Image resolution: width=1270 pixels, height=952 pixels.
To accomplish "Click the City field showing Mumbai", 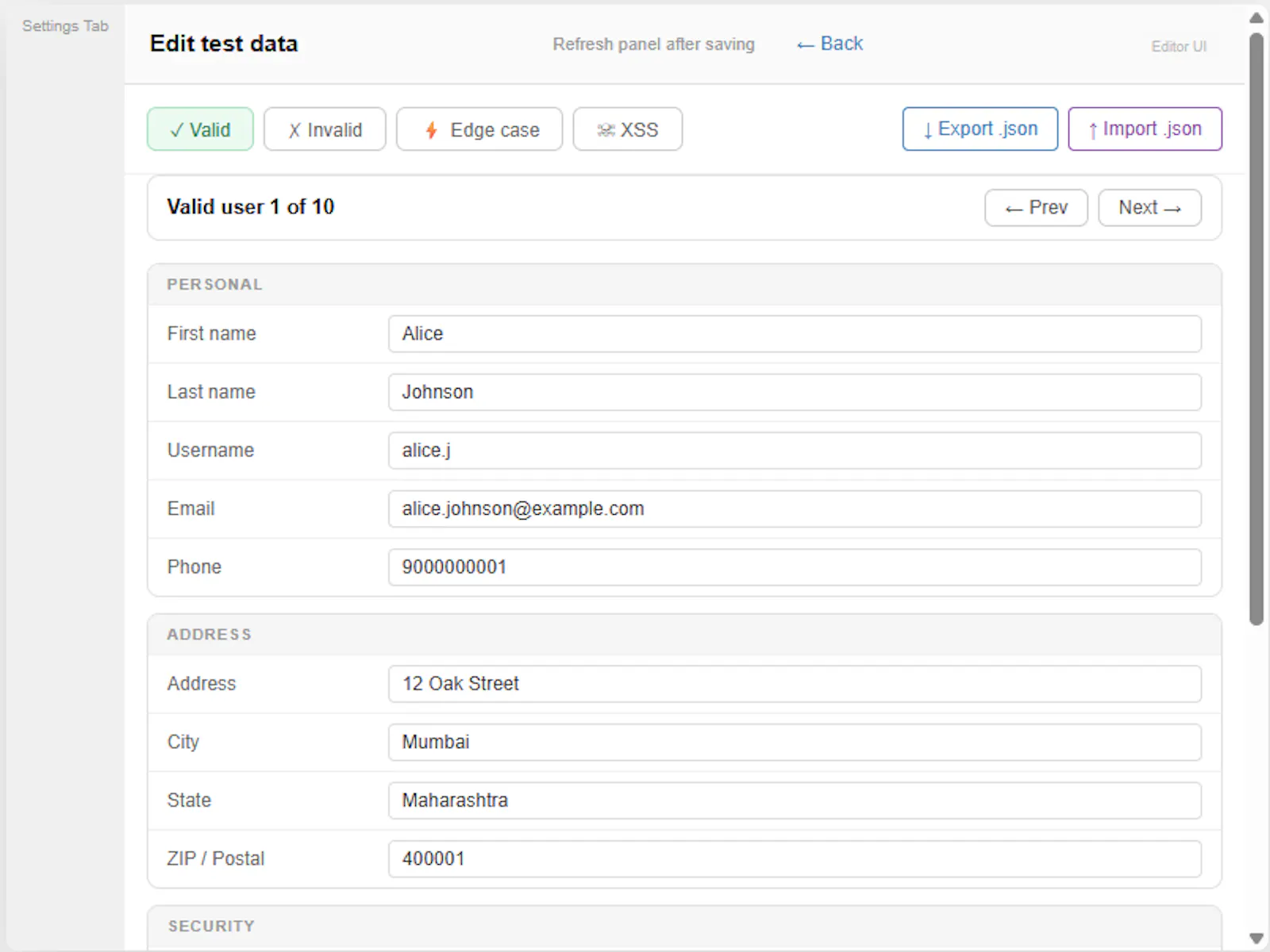I will (795, 742).
